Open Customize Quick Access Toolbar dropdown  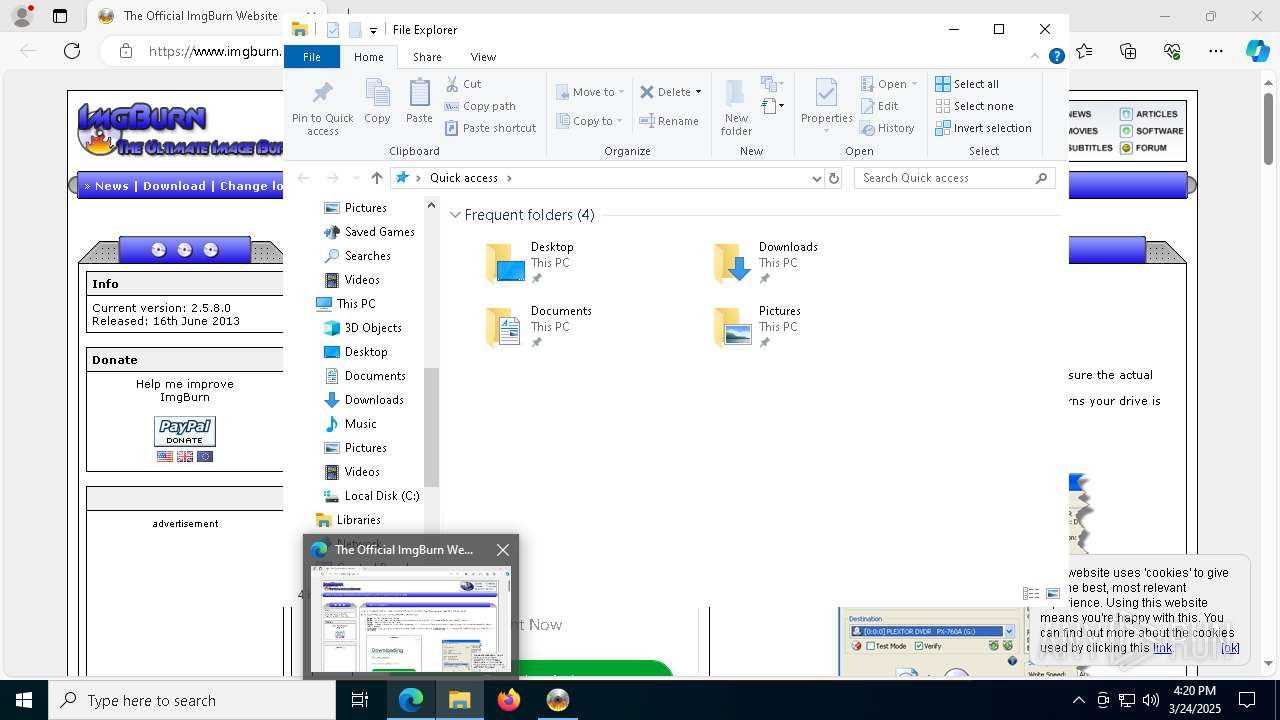point(373,31)
